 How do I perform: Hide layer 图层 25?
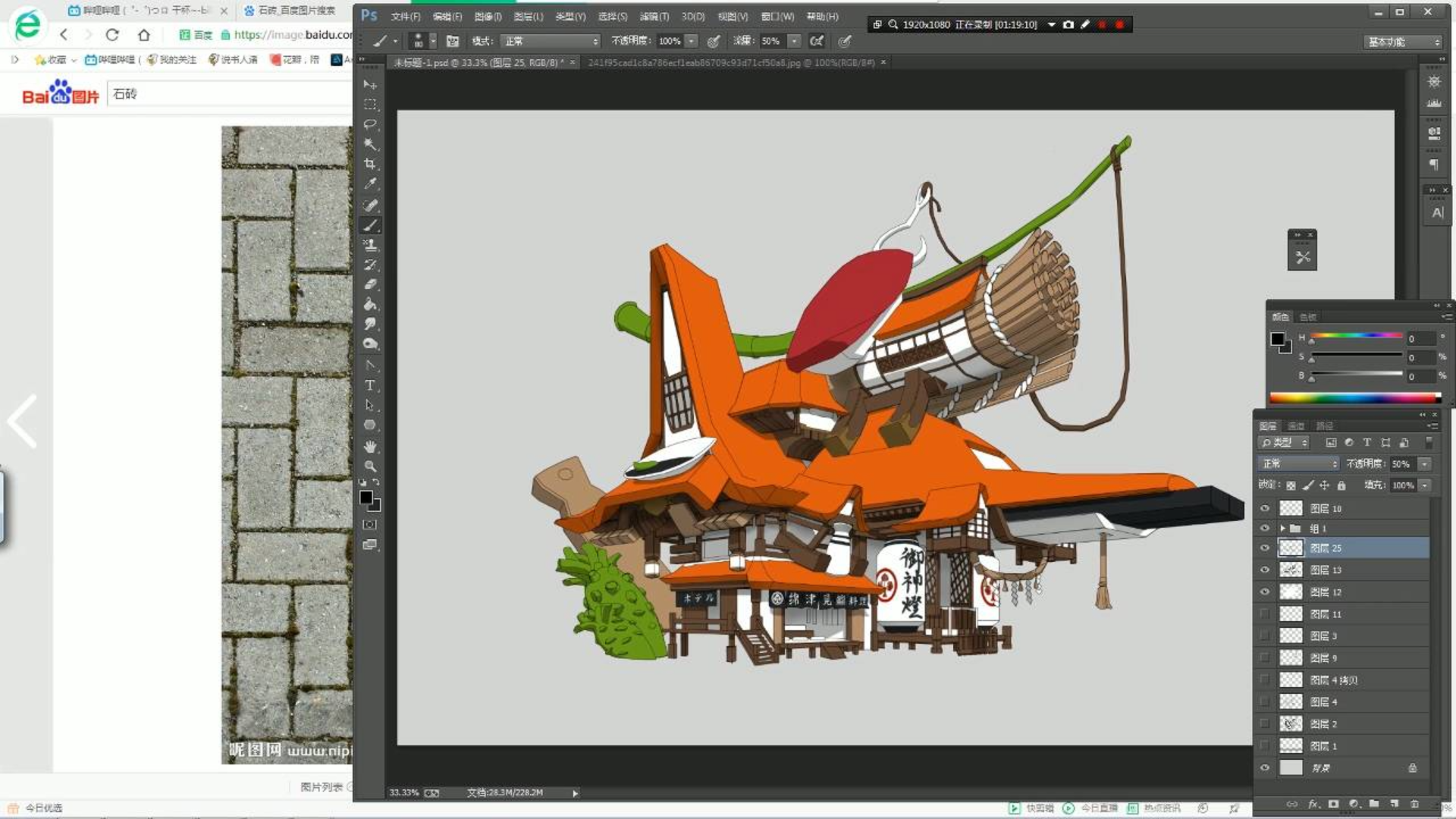pyautogui.click(x=1264, y=548)
